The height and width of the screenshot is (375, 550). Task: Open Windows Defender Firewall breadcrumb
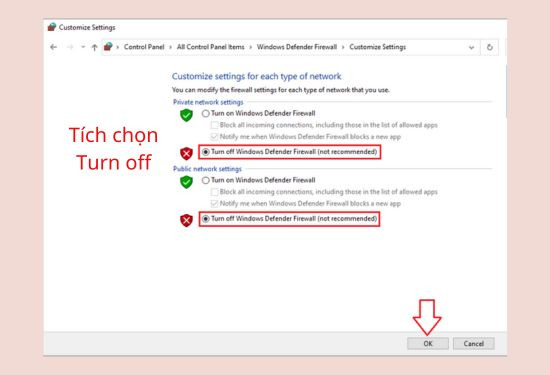point(297,47)
